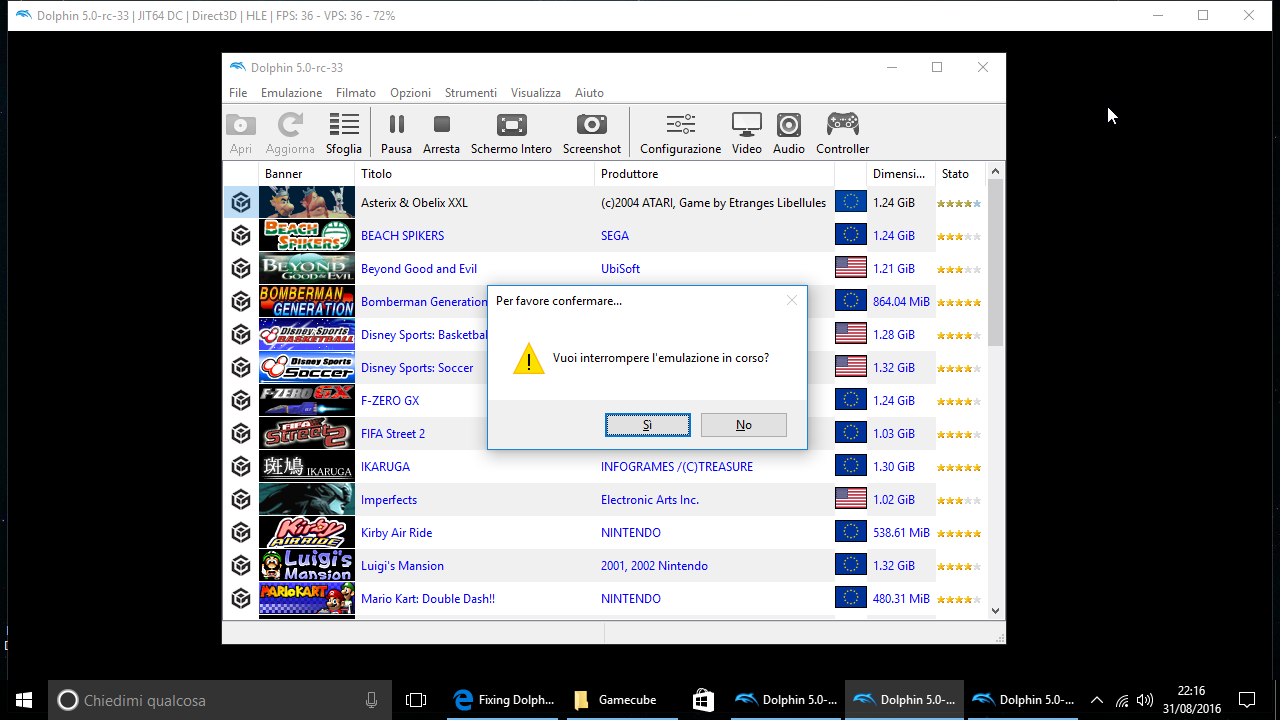Select the Disney Sports: Soccer title
Screen dimensions: 1280x720
pos(417,368)
